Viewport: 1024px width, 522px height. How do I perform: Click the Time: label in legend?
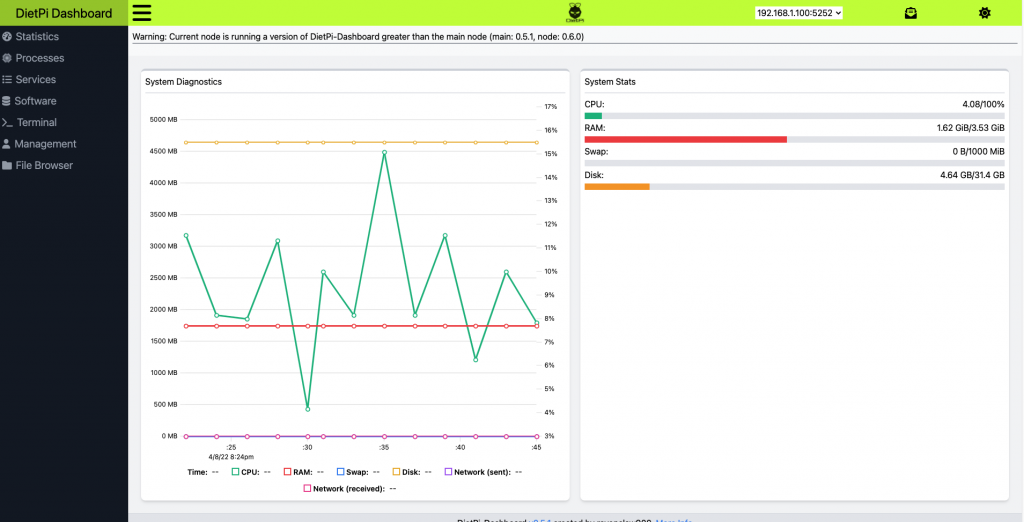(x=197, y=472)
